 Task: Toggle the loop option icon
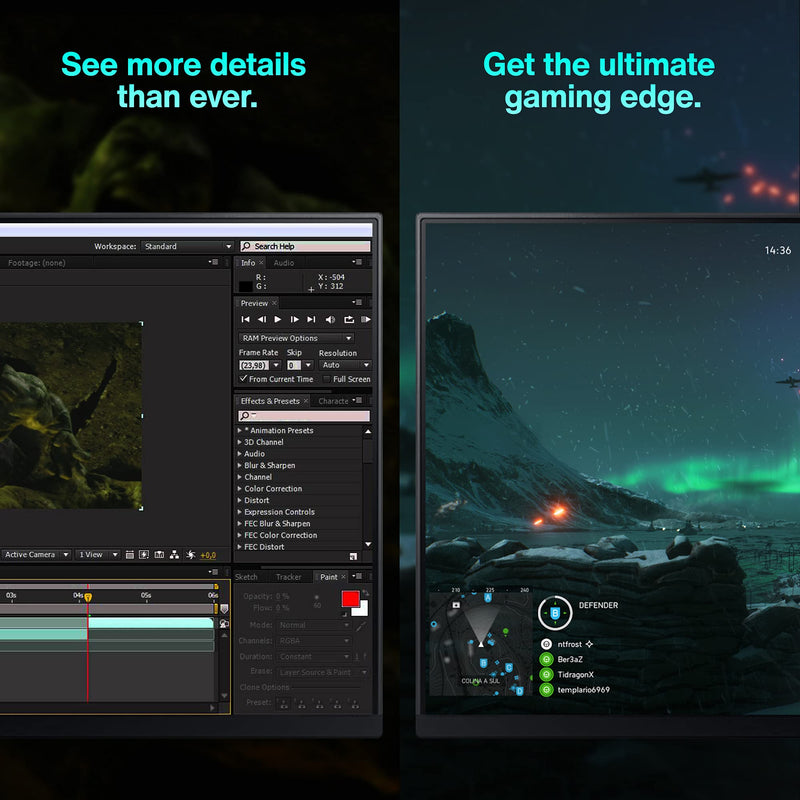(349, 319)
